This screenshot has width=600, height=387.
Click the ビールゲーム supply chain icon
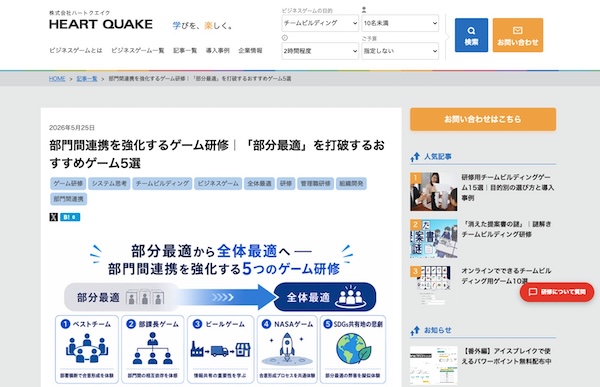pos(220,349)
